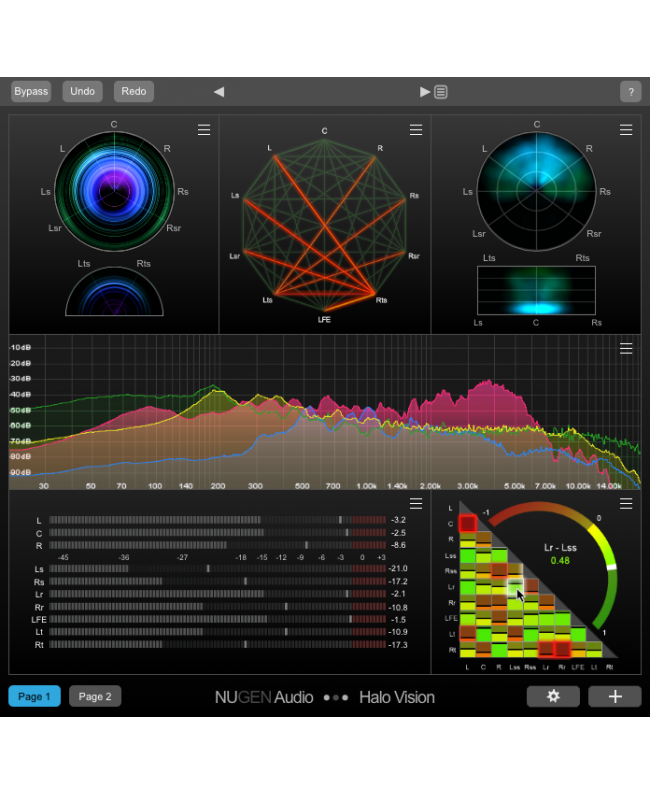Click the Lr channel level meter bar
Viewport: 650px width, 794px height.
[218, 594]
